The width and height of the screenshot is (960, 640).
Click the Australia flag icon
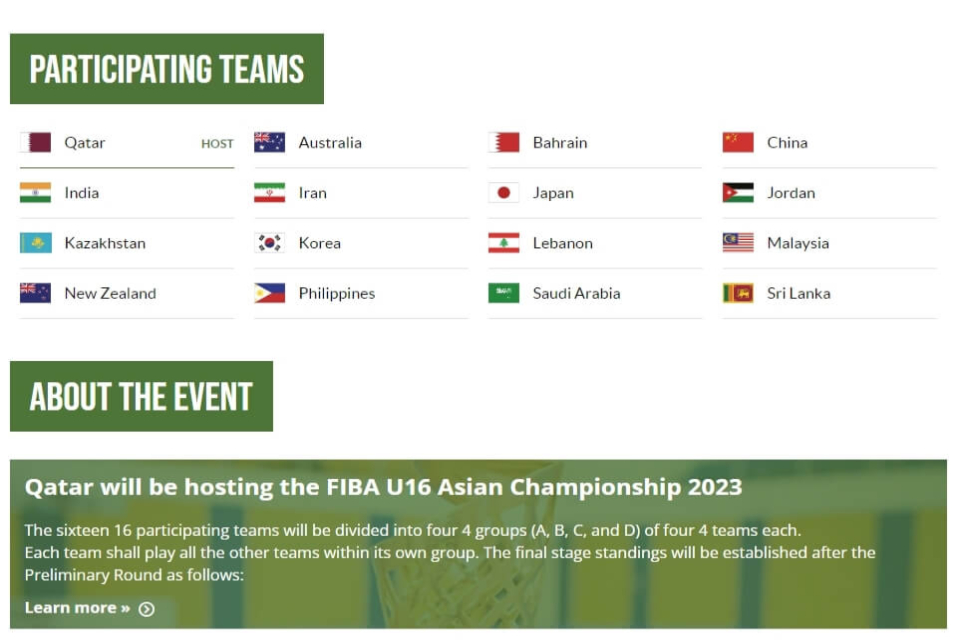[x=269, y=142]
